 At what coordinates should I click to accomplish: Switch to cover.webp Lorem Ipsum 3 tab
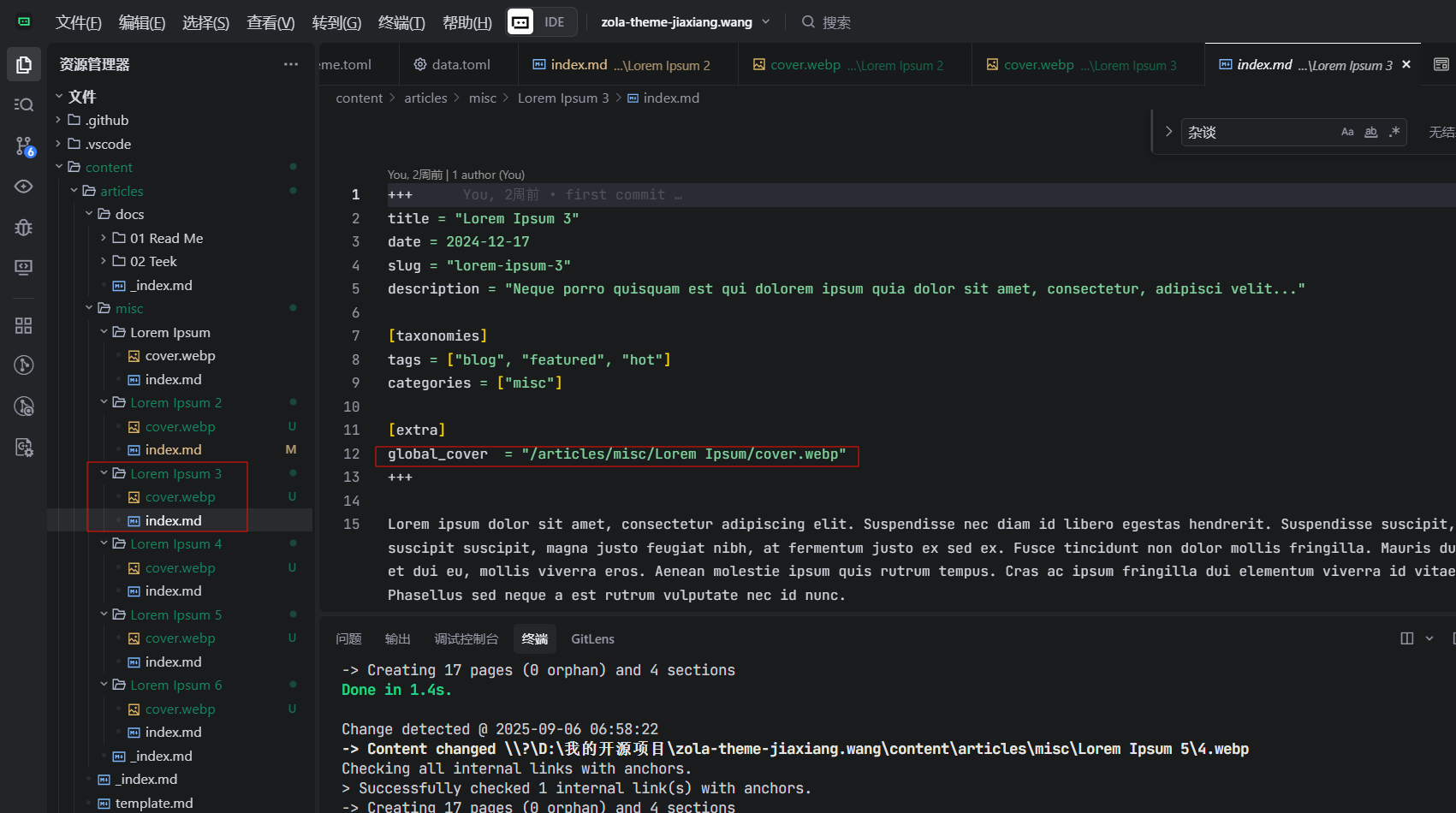coord(1088,64)
